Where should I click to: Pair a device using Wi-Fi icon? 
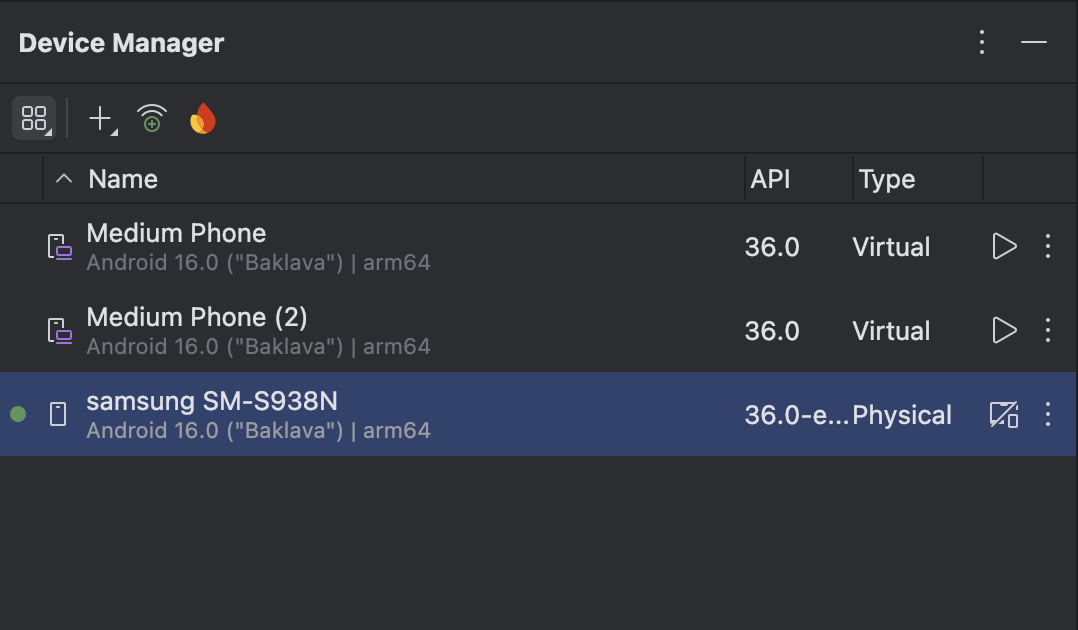coord(152,119)
